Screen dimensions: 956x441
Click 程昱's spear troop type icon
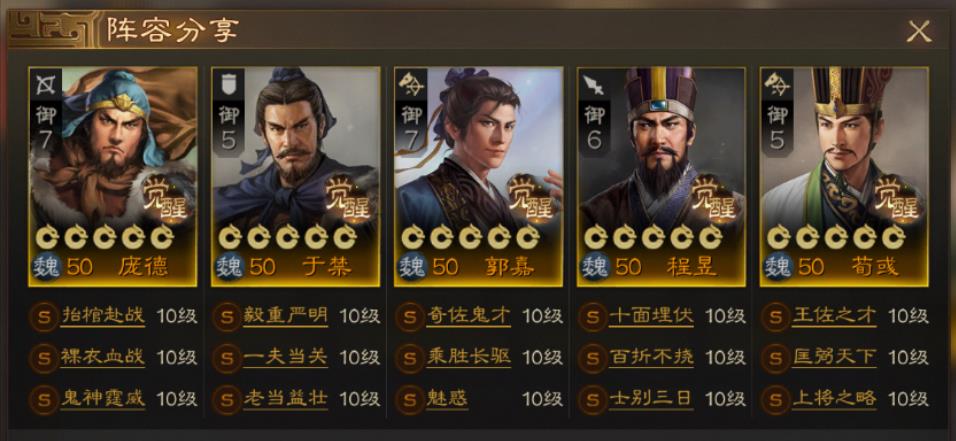point(594,85)
